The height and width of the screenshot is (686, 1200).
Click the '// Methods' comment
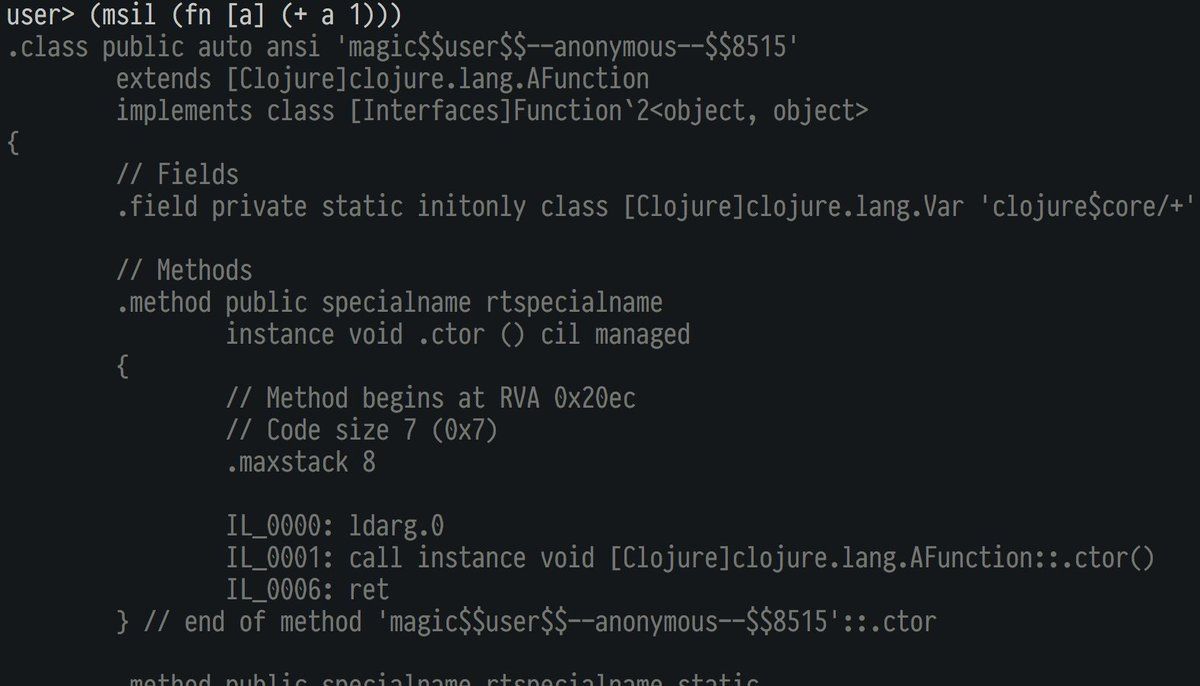pyautogui.click(x=185, y=270)
